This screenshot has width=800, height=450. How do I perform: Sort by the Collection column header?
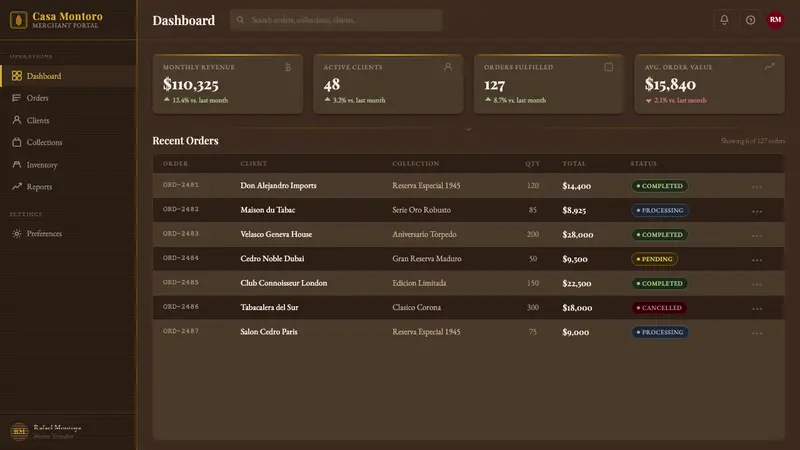coord(416,163)
